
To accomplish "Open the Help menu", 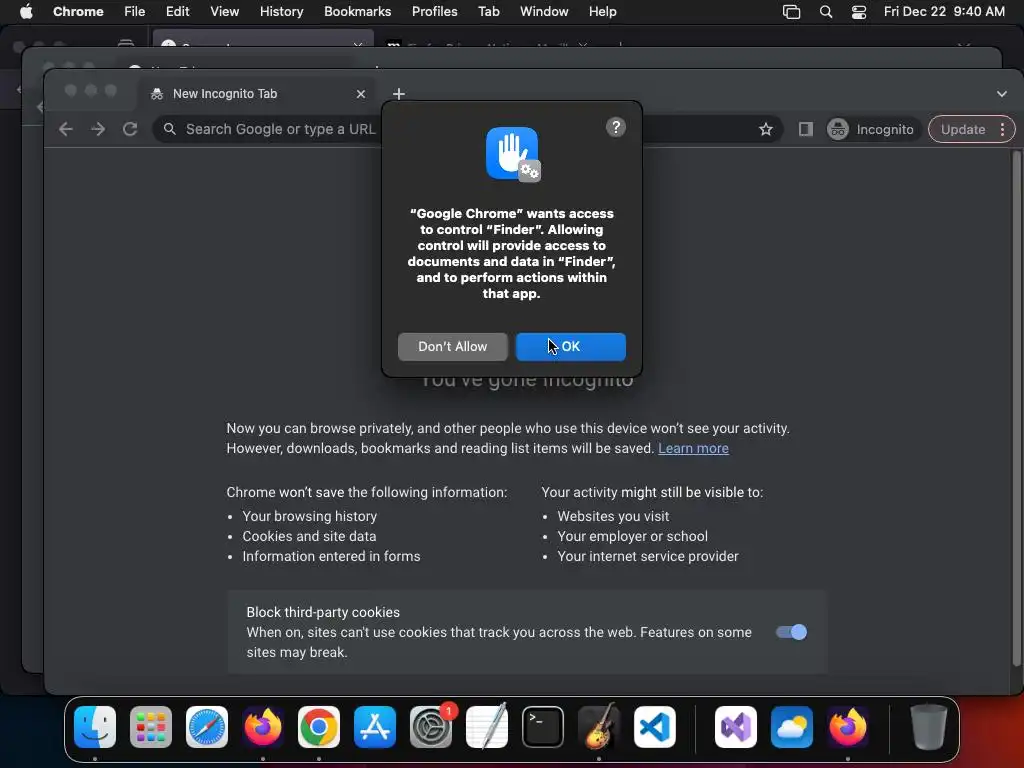I will (x=601, y=11).
